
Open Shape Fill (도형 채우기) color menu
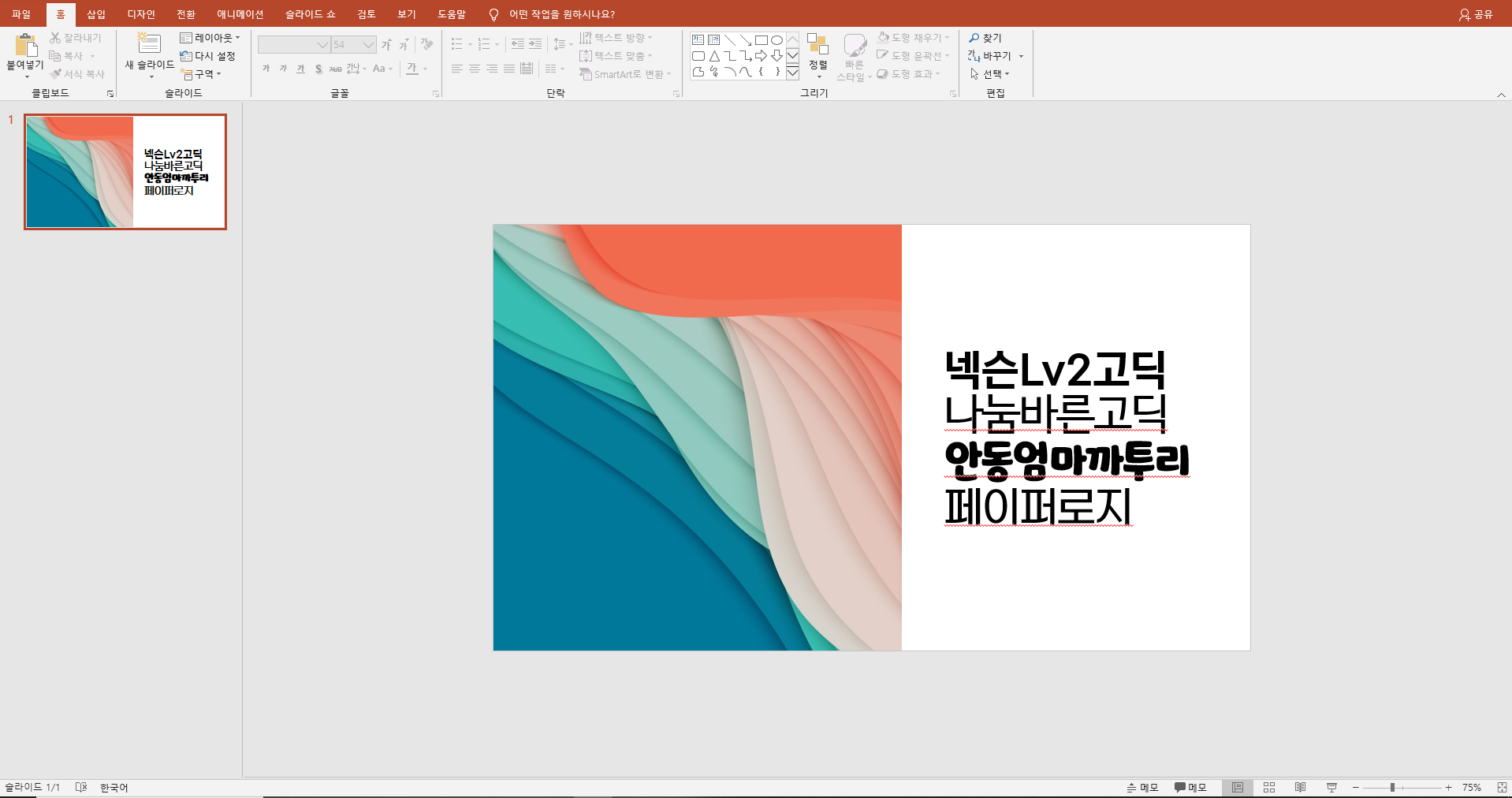(x=913, y=38)
